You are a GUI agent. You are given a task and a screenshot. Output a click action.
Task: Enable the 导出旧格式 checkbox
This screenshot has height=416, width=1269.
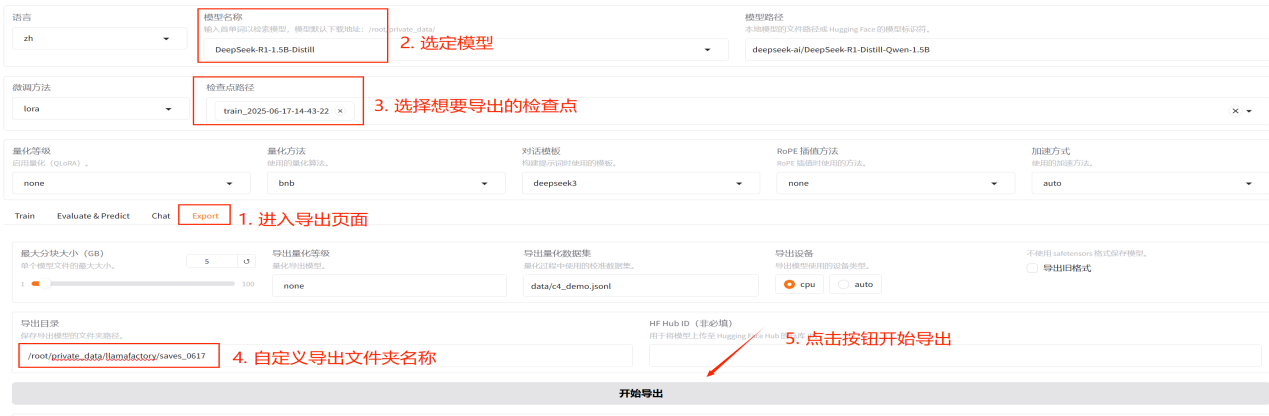point(1033,268)
